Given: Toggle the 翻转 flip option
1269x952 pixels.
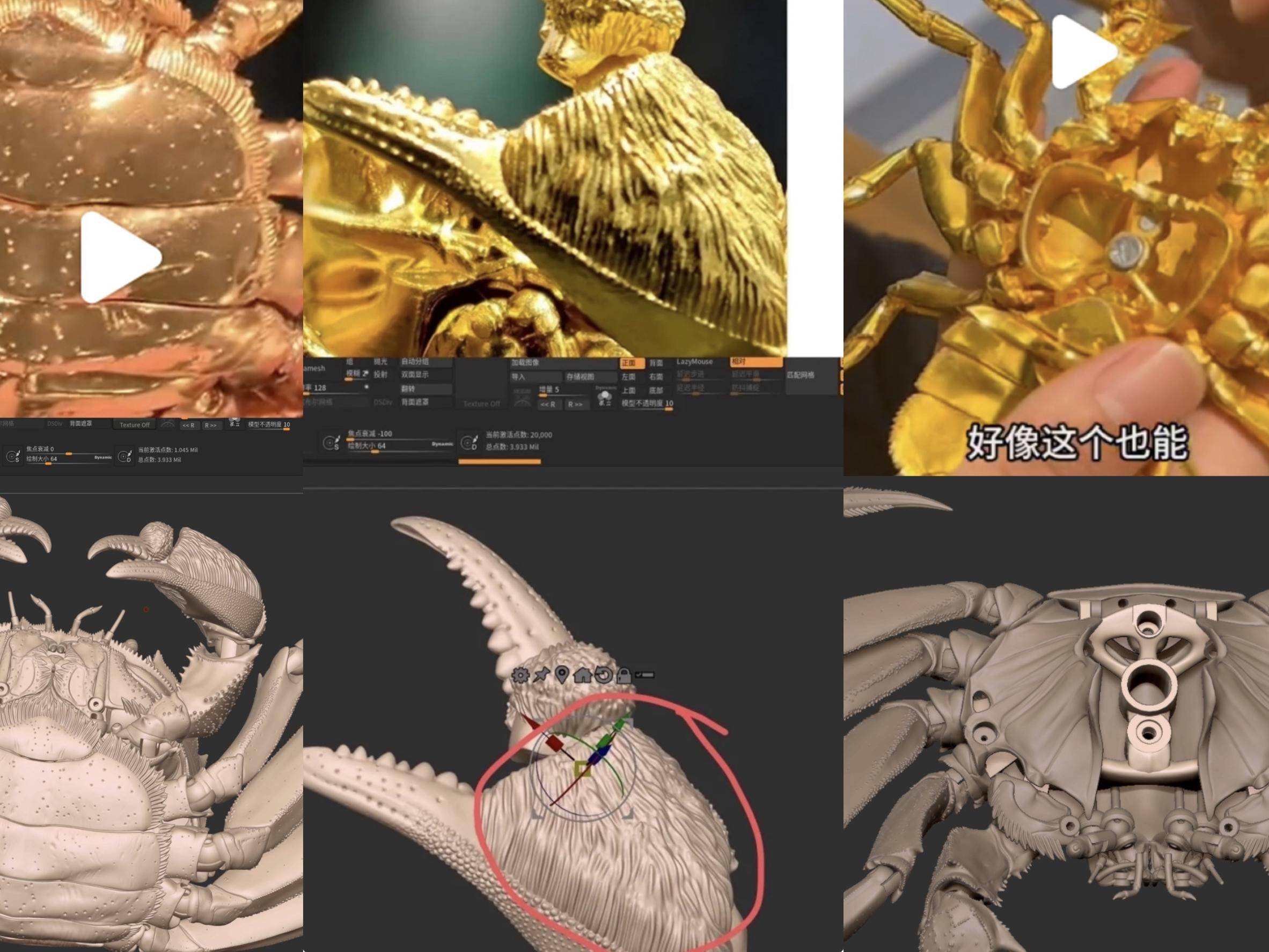Looking at the screenshot, I should point(425,389).
